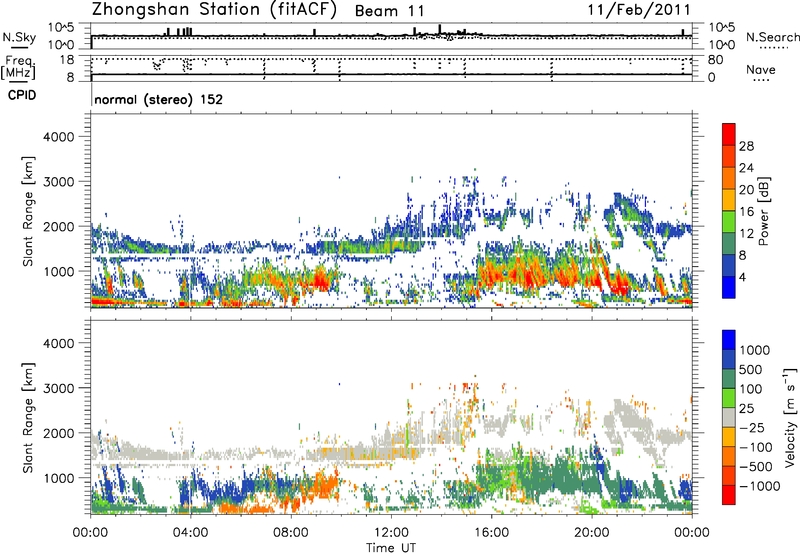800x554 pixels.
Task: Click the '80' label on Nave axis
Action: [715, 60]
